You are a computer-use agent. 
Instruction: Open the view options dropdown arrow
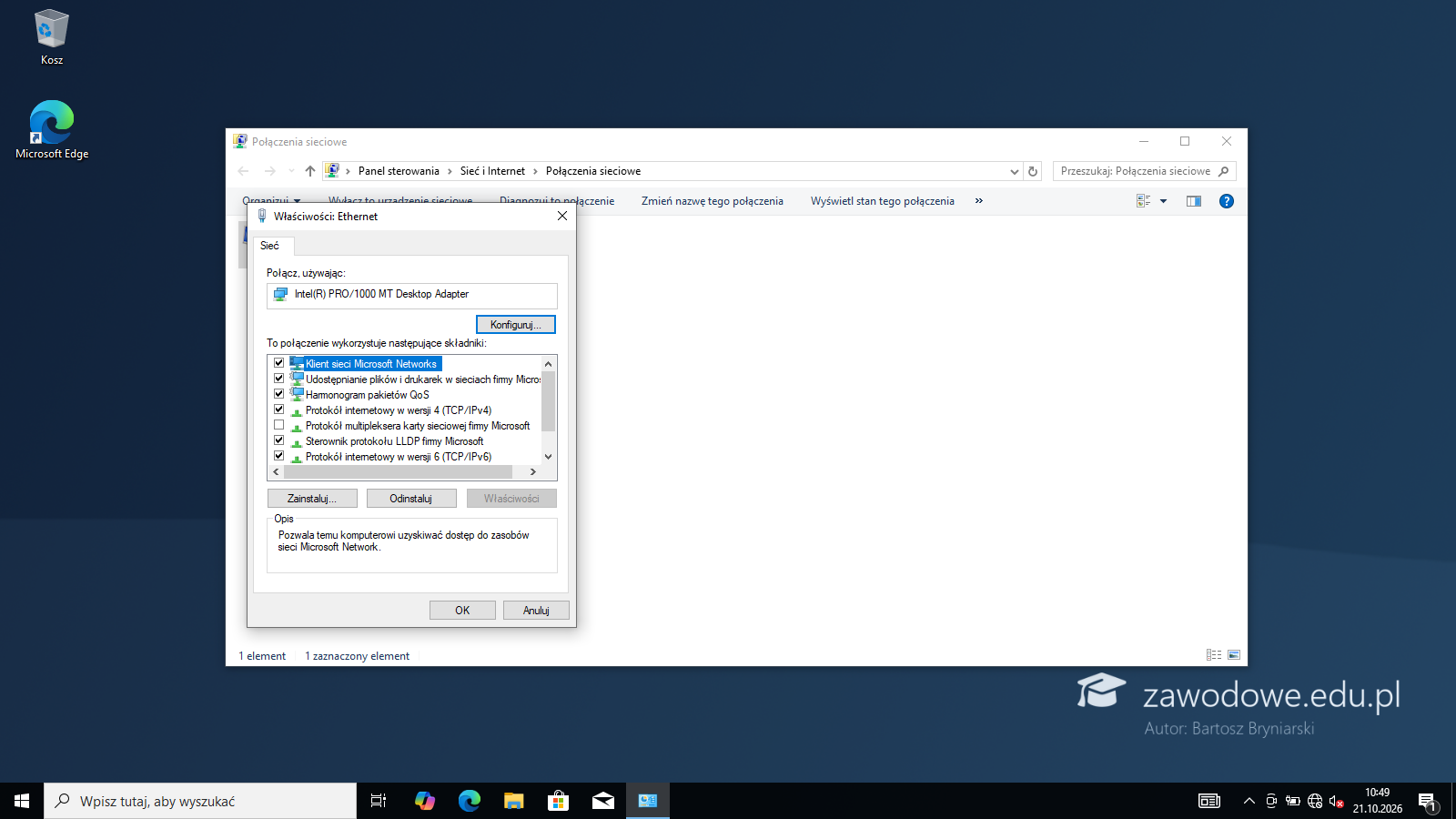point(1163,201)
